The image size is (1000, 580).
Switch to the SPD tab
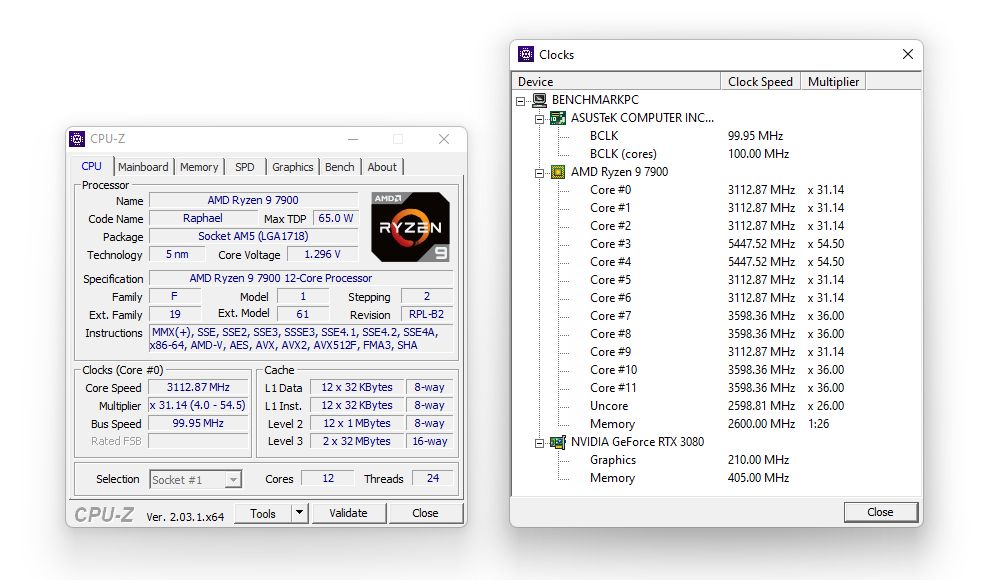point(244,167)
